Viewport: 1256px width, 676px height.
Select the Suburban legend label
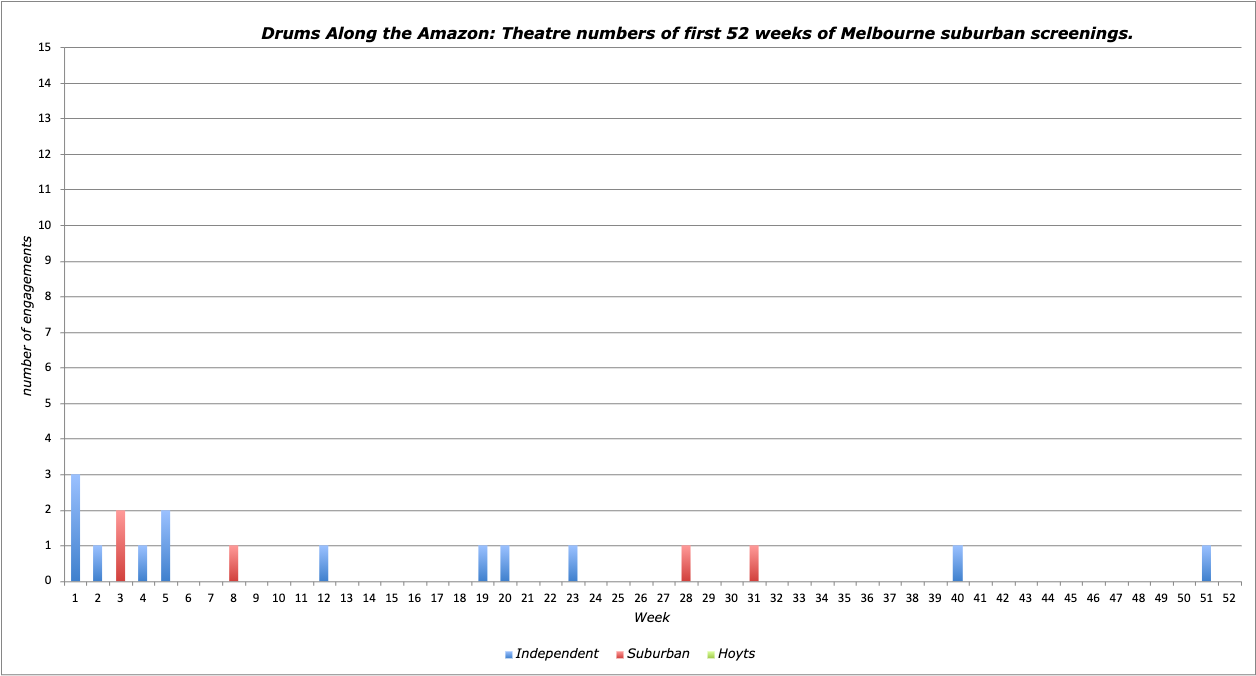click(658, 654)
